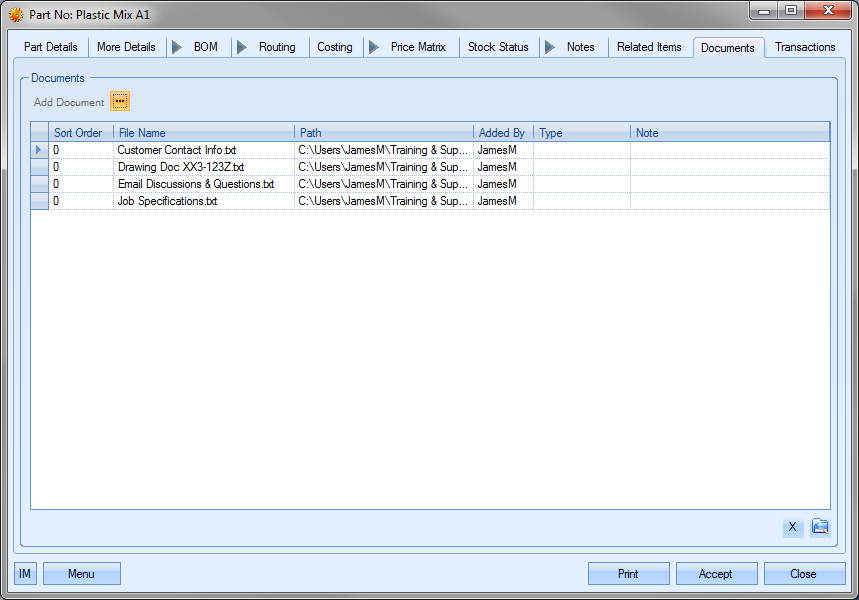Switch to the Transactions tab
Image resolution: width=859 pixels, height=600 pixels.
click(805, 47)
